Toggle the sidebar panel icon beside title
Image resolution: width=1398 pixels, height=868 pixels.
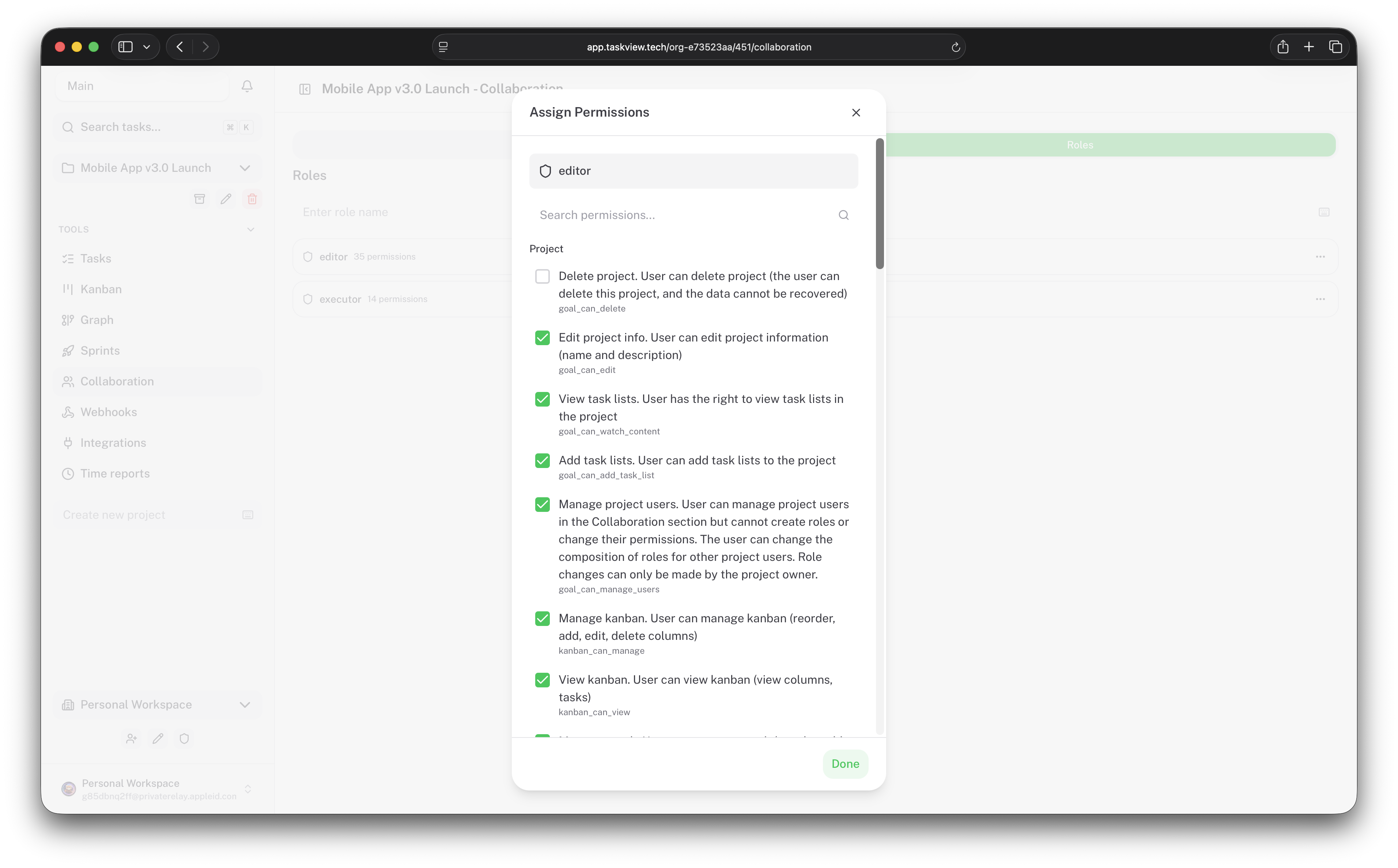[305, 89]
